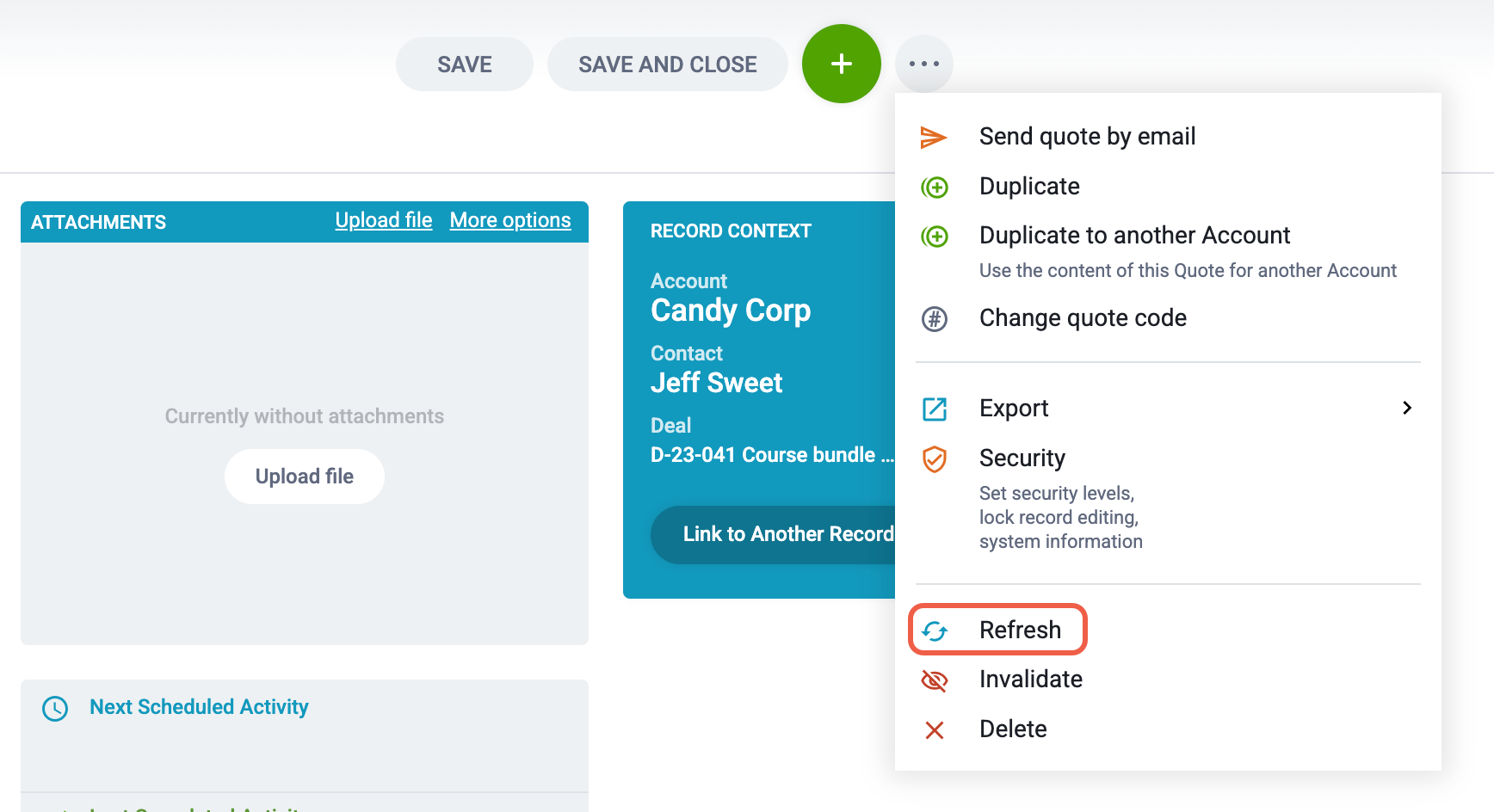Open the three-dots more actions menu
The height and width of the screenshot is (812, 1494).
pos(924,64)
